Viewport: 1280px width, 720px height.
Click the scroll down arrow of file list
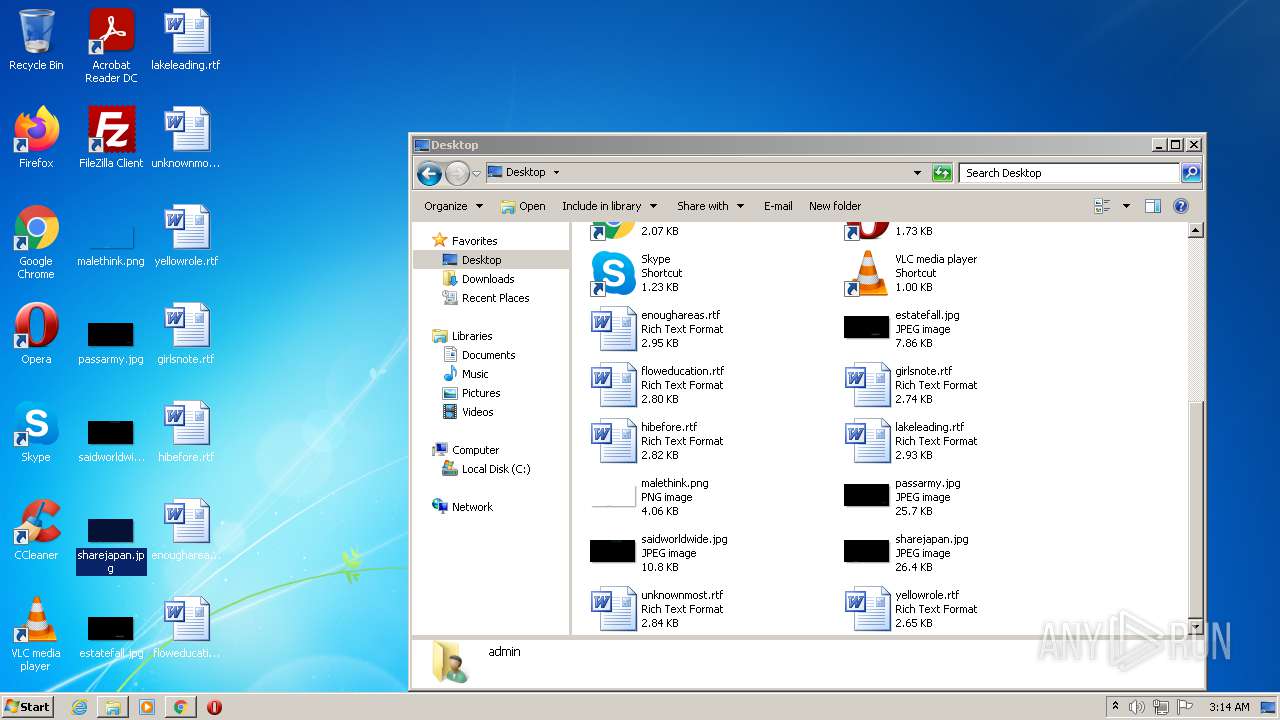click(x=1195, y=627)
